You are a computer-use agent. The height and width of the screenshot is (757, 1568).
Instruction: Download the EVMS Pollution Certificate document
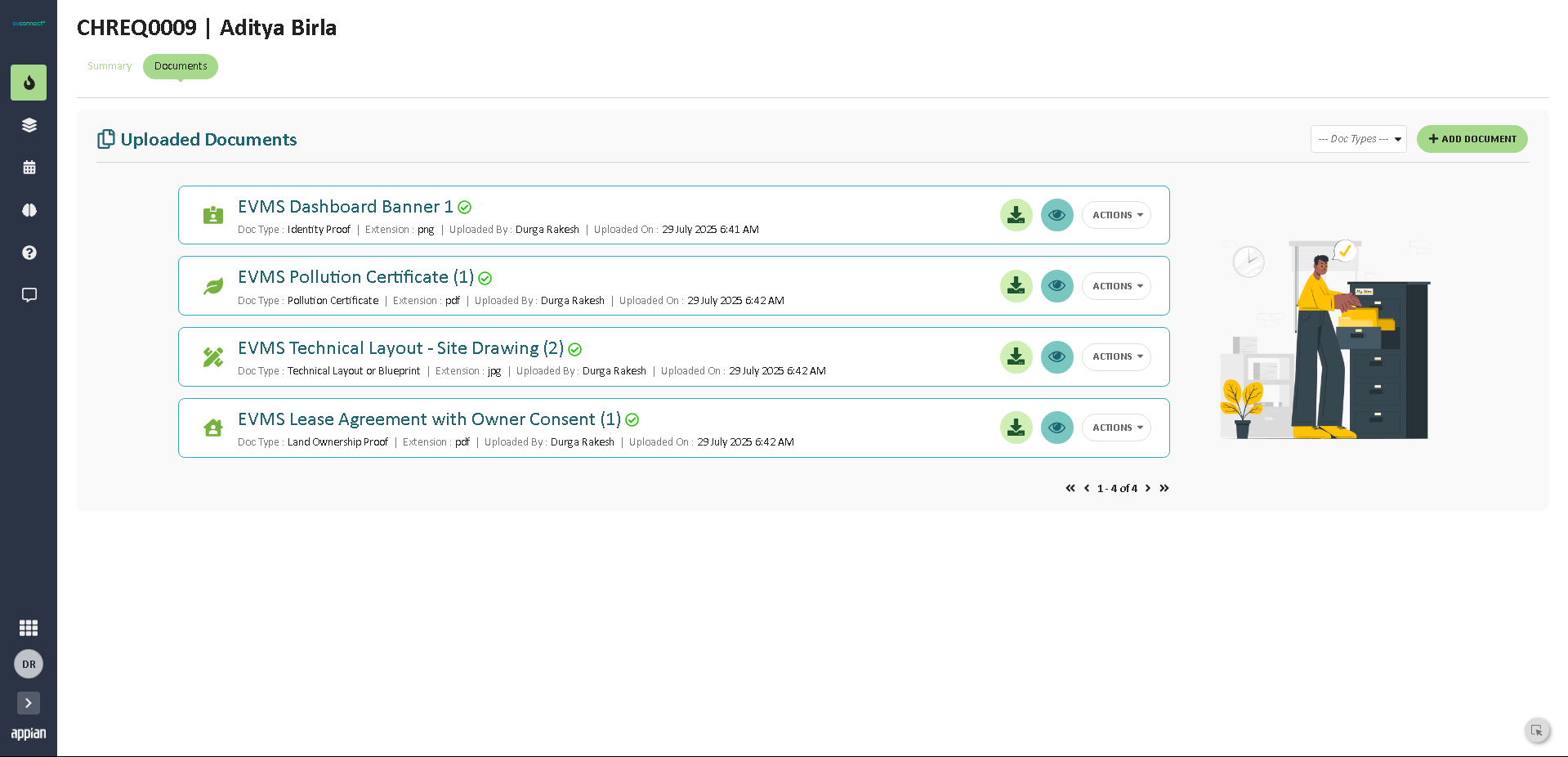[1016, 286]
